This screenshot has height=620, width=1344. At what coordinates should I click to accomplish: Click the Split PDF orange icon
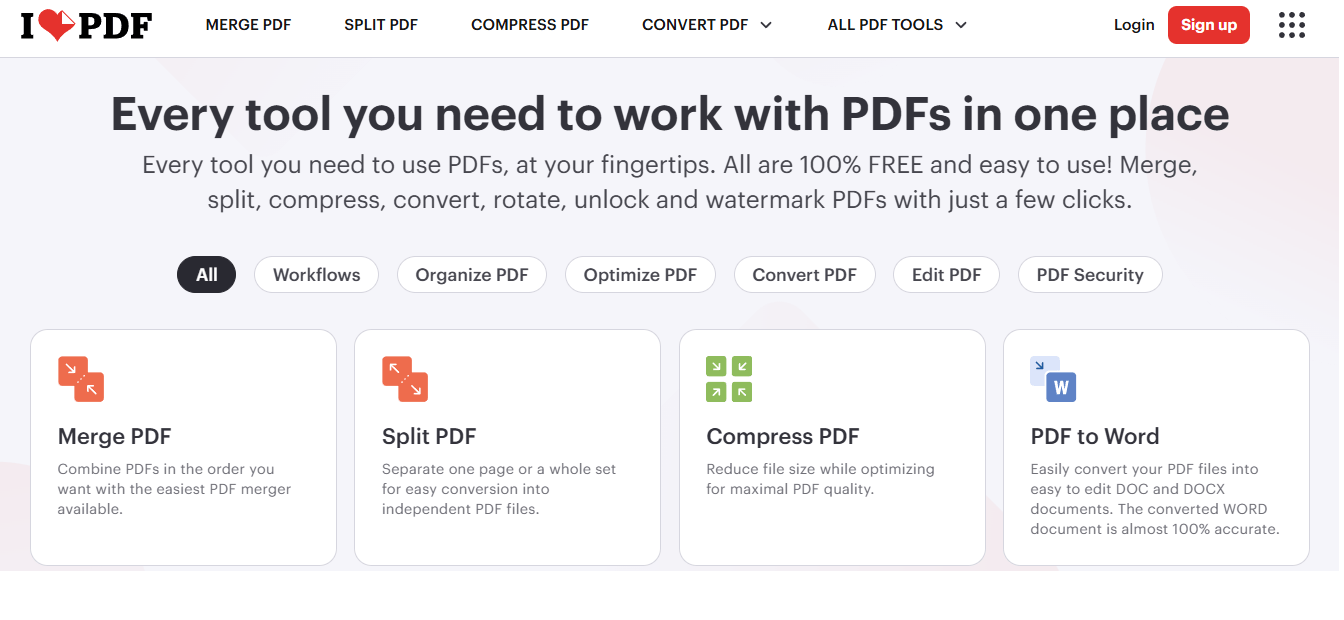(x=405, y=379)
